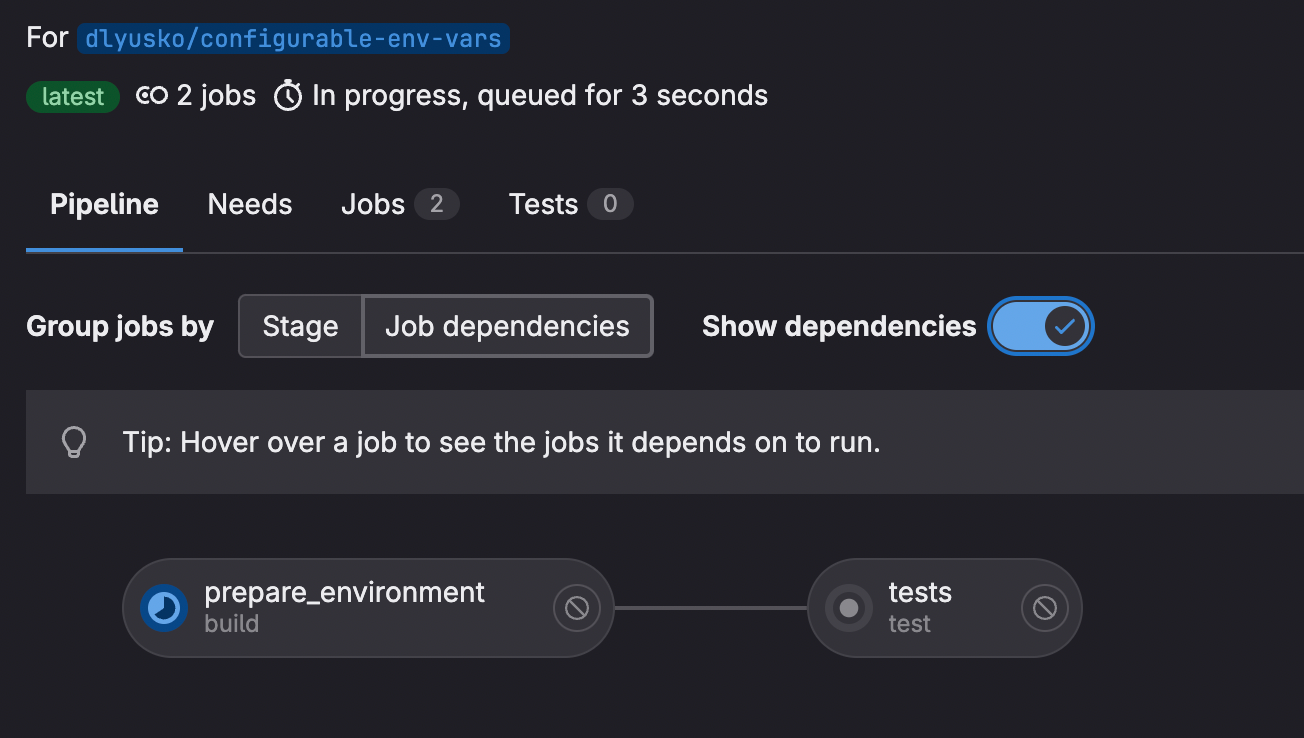The width and height of the screenshot is (1304, 738).
Task: Click the pipeline jobs count icon
Action: (152, 96)
